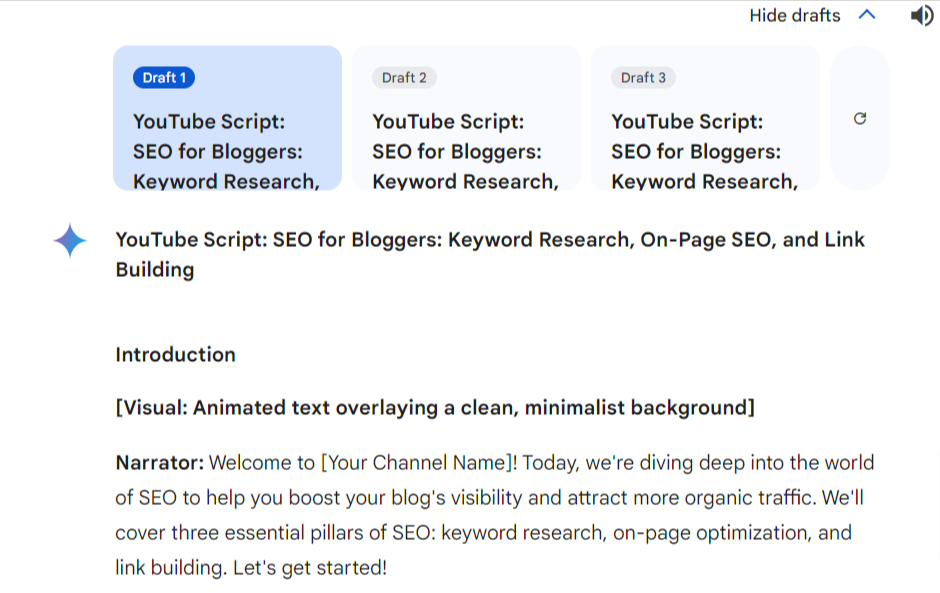Click the sparkle avatar next to the response
The height and width of the screenshot is (593, 940).
[70, 241]
